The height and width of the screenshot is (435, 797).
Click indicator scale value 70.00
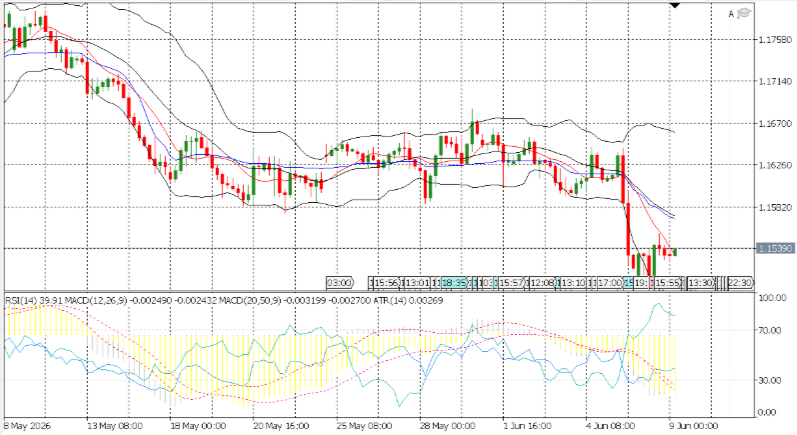(770, 330)
